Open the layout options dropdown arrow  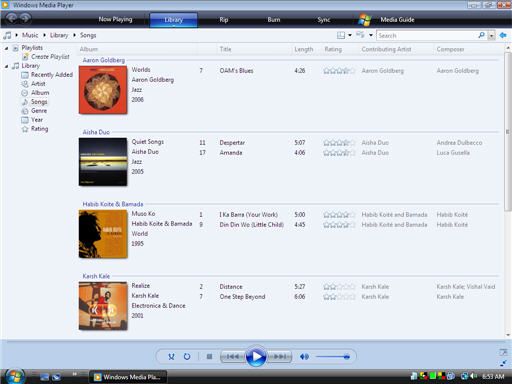350,35
